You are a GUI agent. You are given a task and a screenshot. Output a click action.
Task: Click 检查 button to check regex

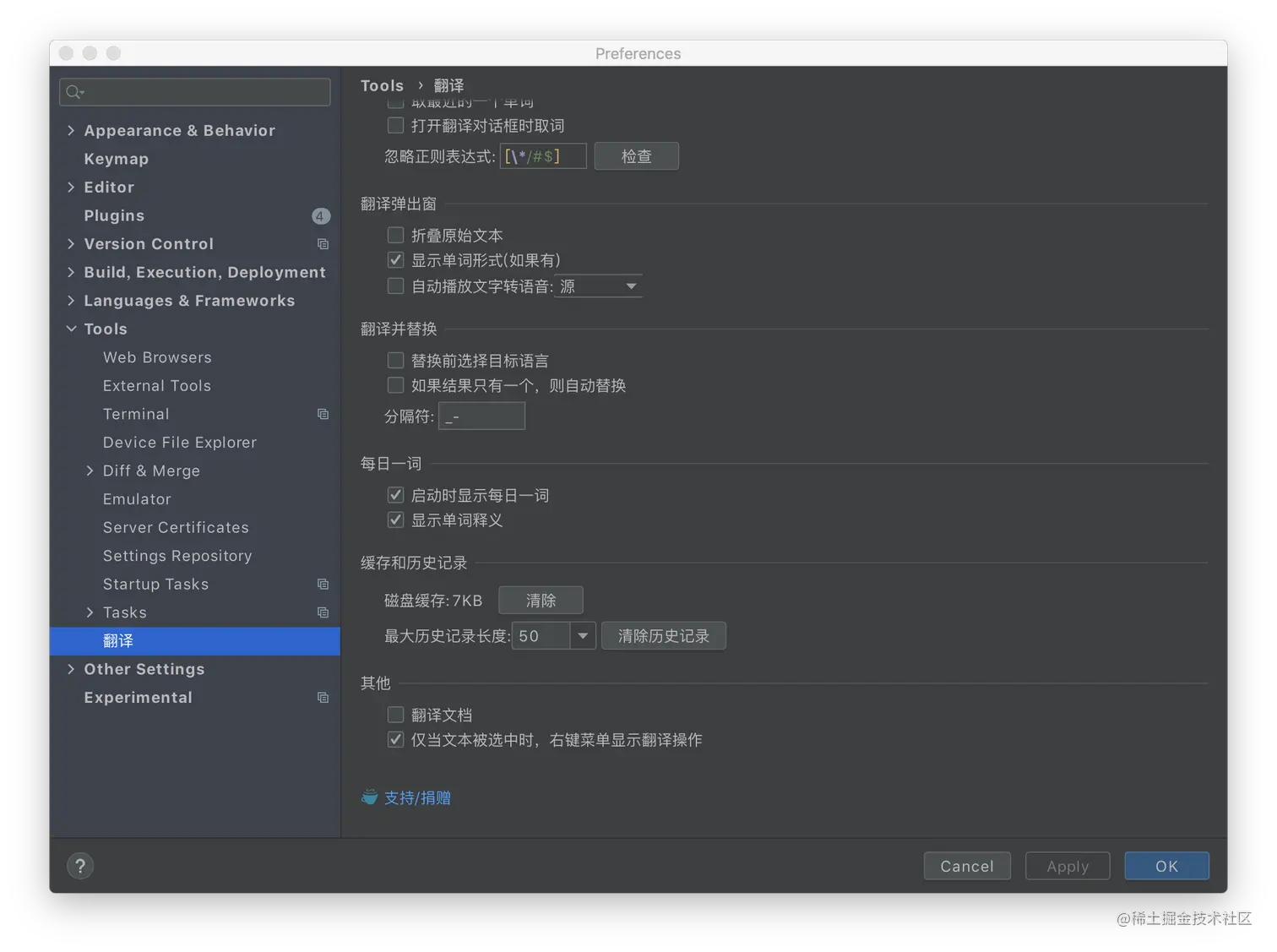637,156
